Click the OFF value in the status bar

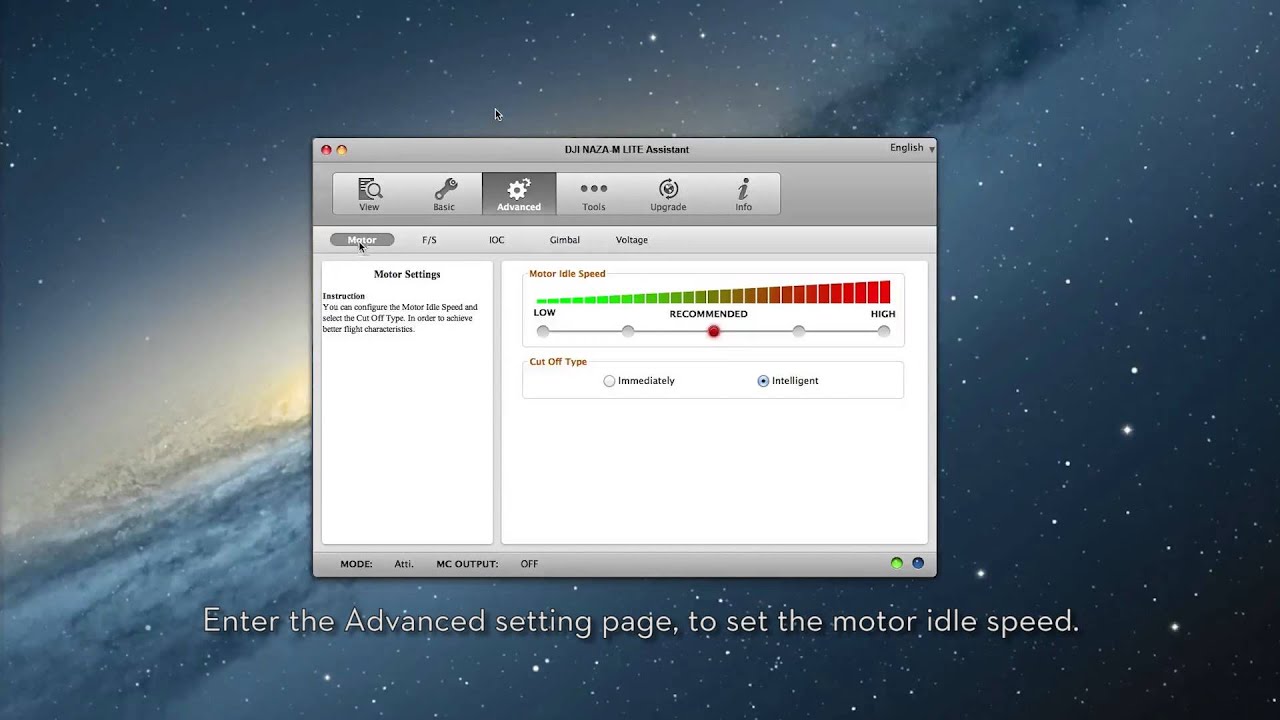[x=529, y=564]
